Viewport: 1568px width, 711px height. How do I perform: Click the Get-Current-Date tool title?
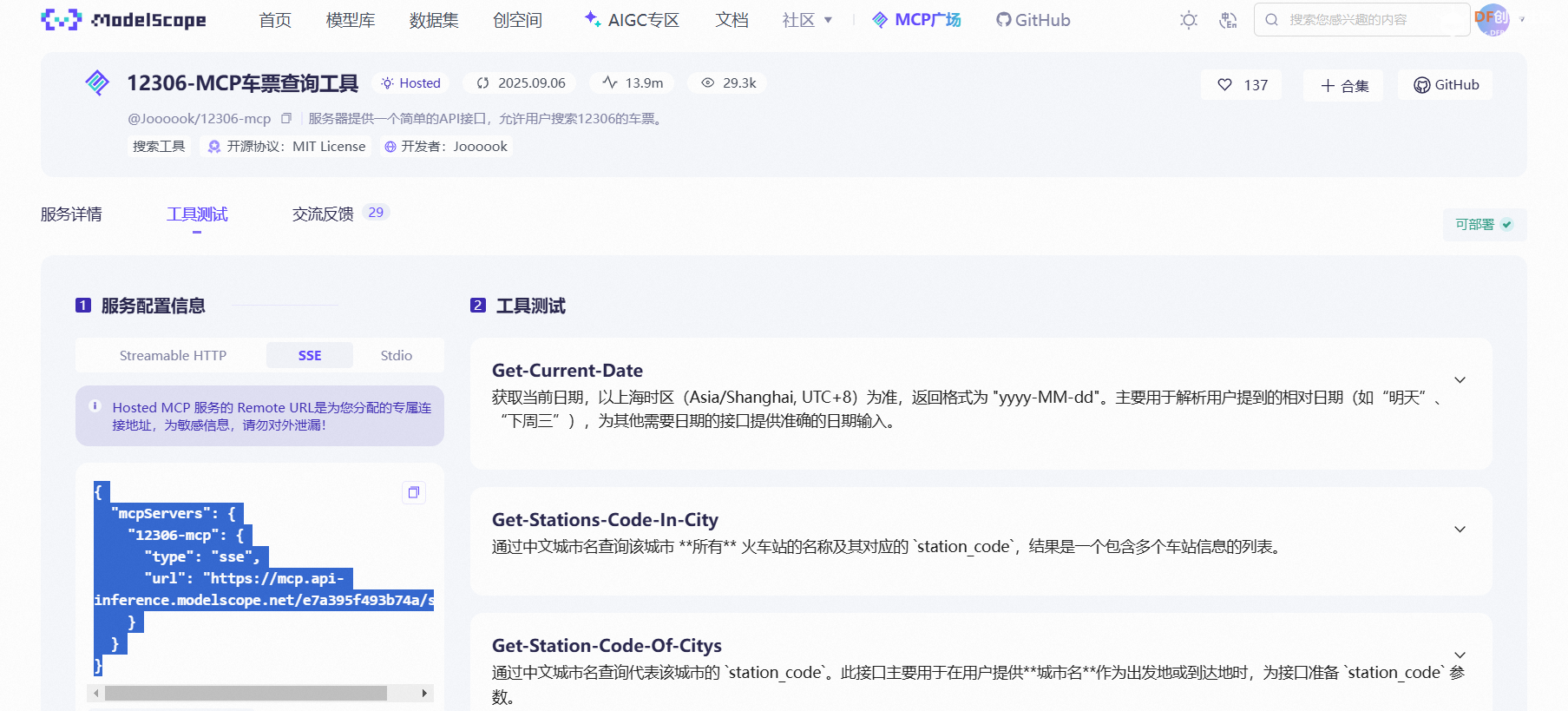(x=567, y=371)
